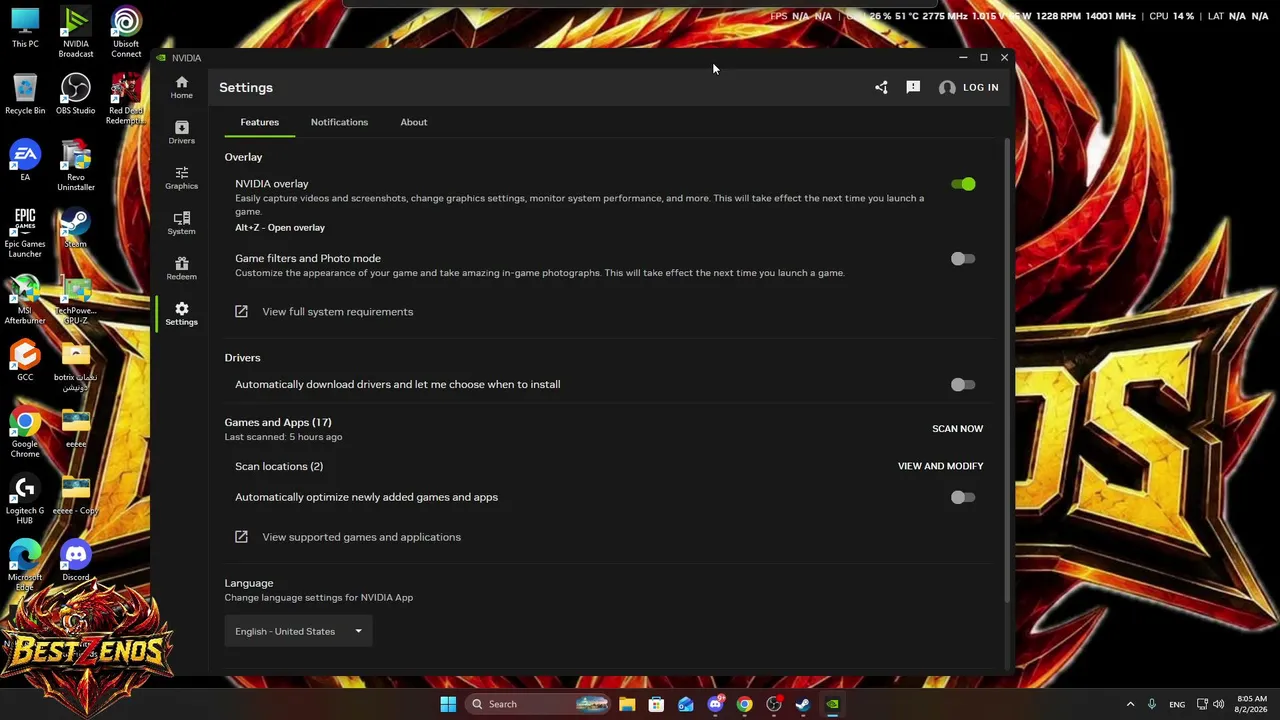1280x720 pixels.
Task: Click the microphone icon in system tray
Action: 1152,704
